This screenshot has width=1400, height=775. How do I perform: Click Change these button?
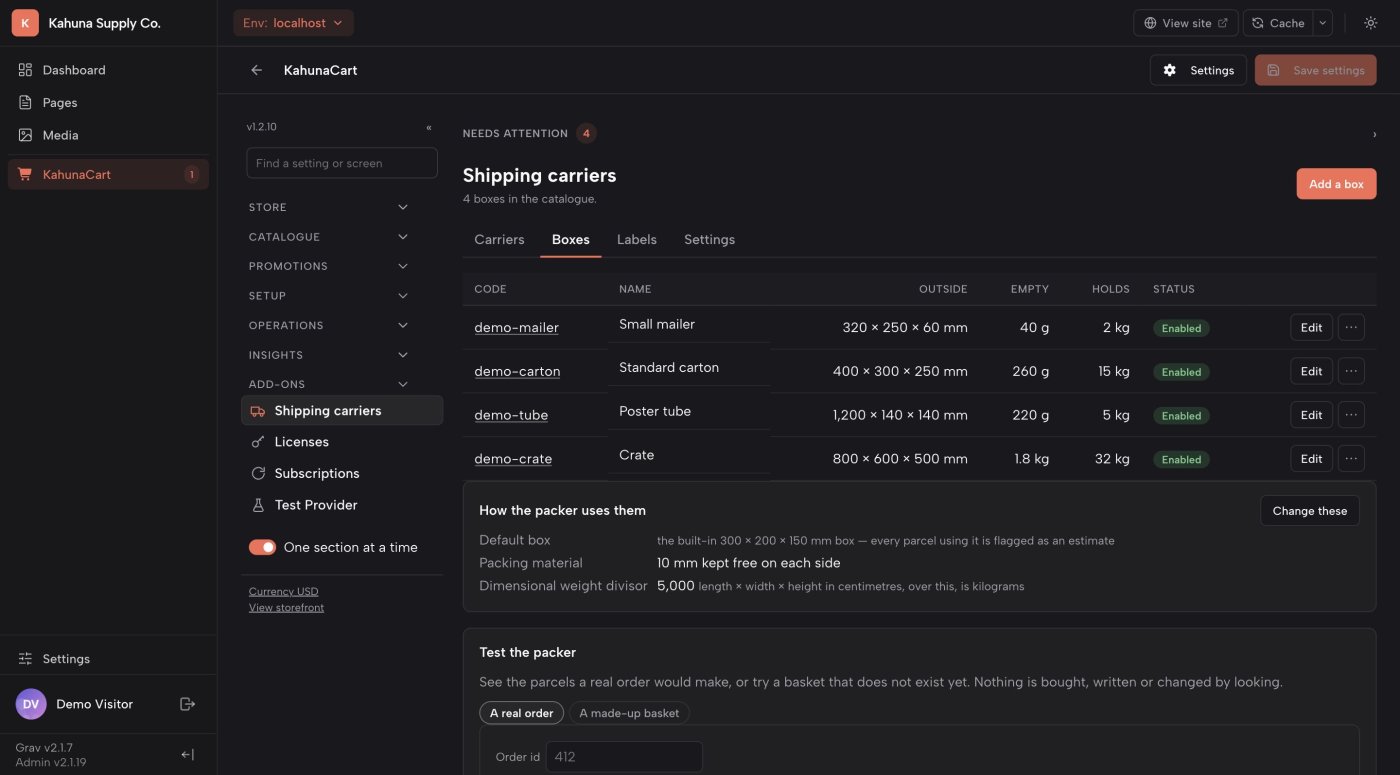pyautogui.click(x=1309, y=511)
